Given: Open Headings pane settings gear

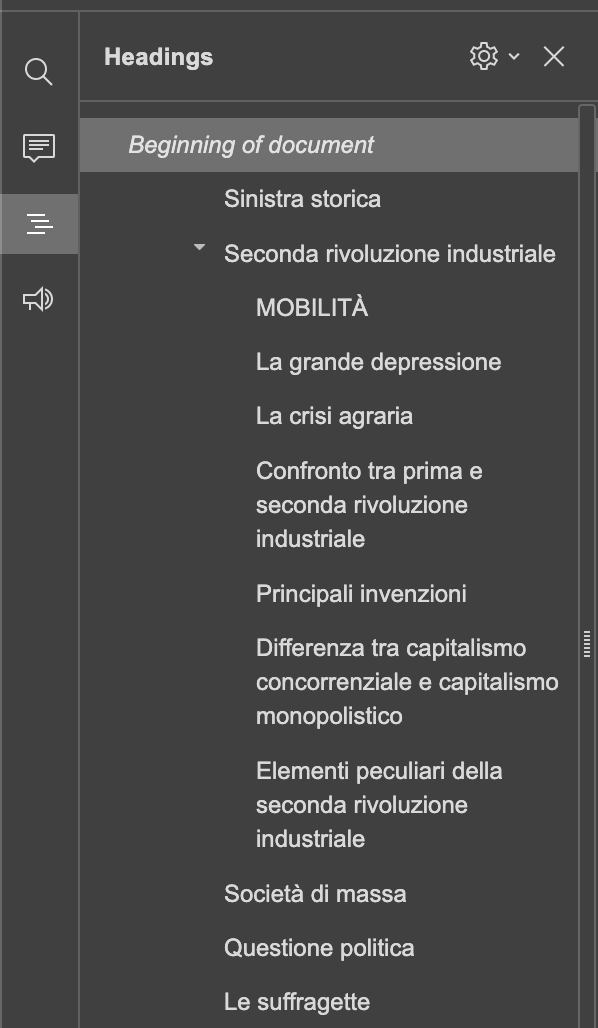Looking at the screenshot, I should tap(483, 56).
